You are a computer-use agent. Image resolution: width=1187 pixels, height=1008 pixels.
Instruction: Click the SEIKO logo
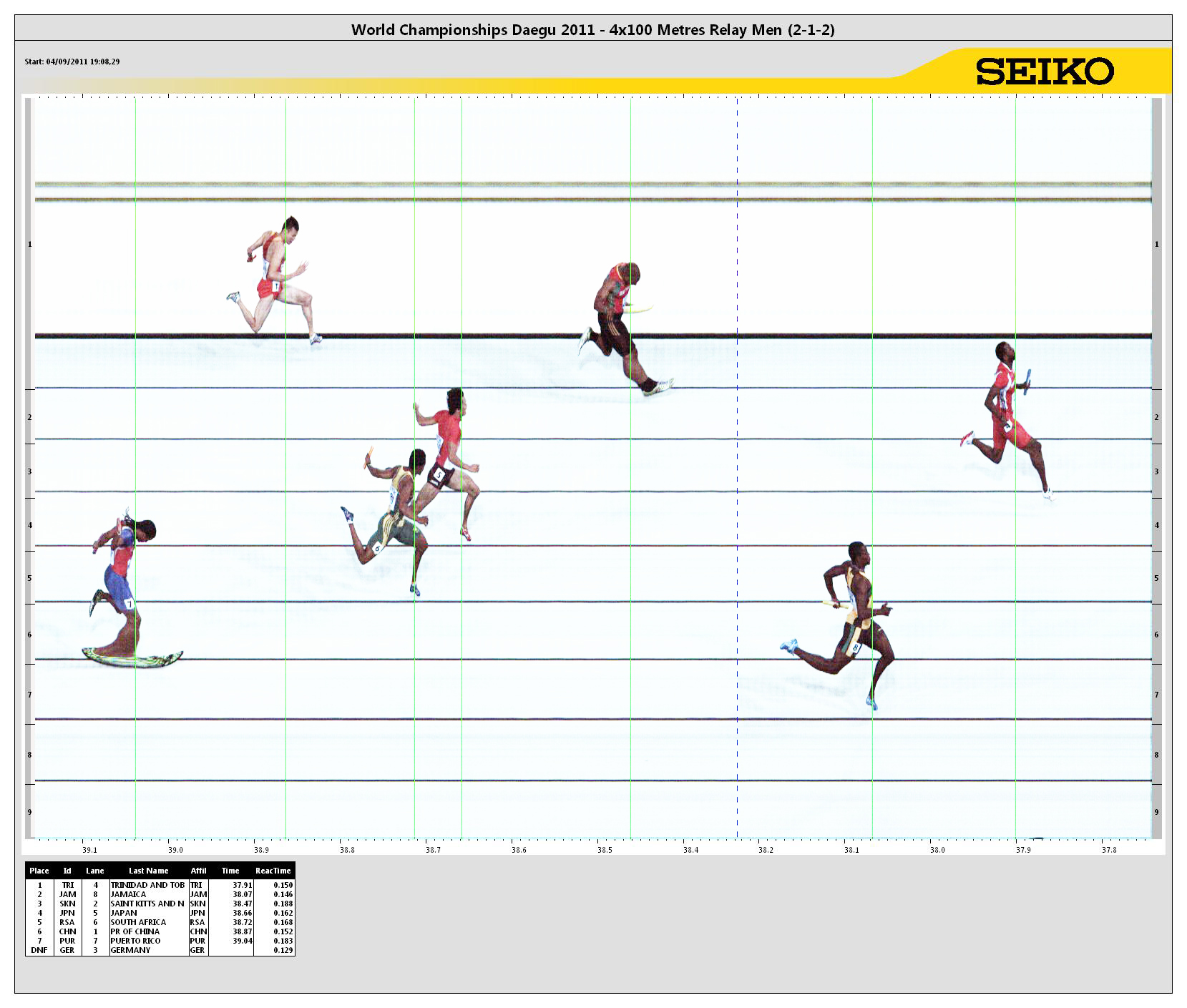(1044, 72)
